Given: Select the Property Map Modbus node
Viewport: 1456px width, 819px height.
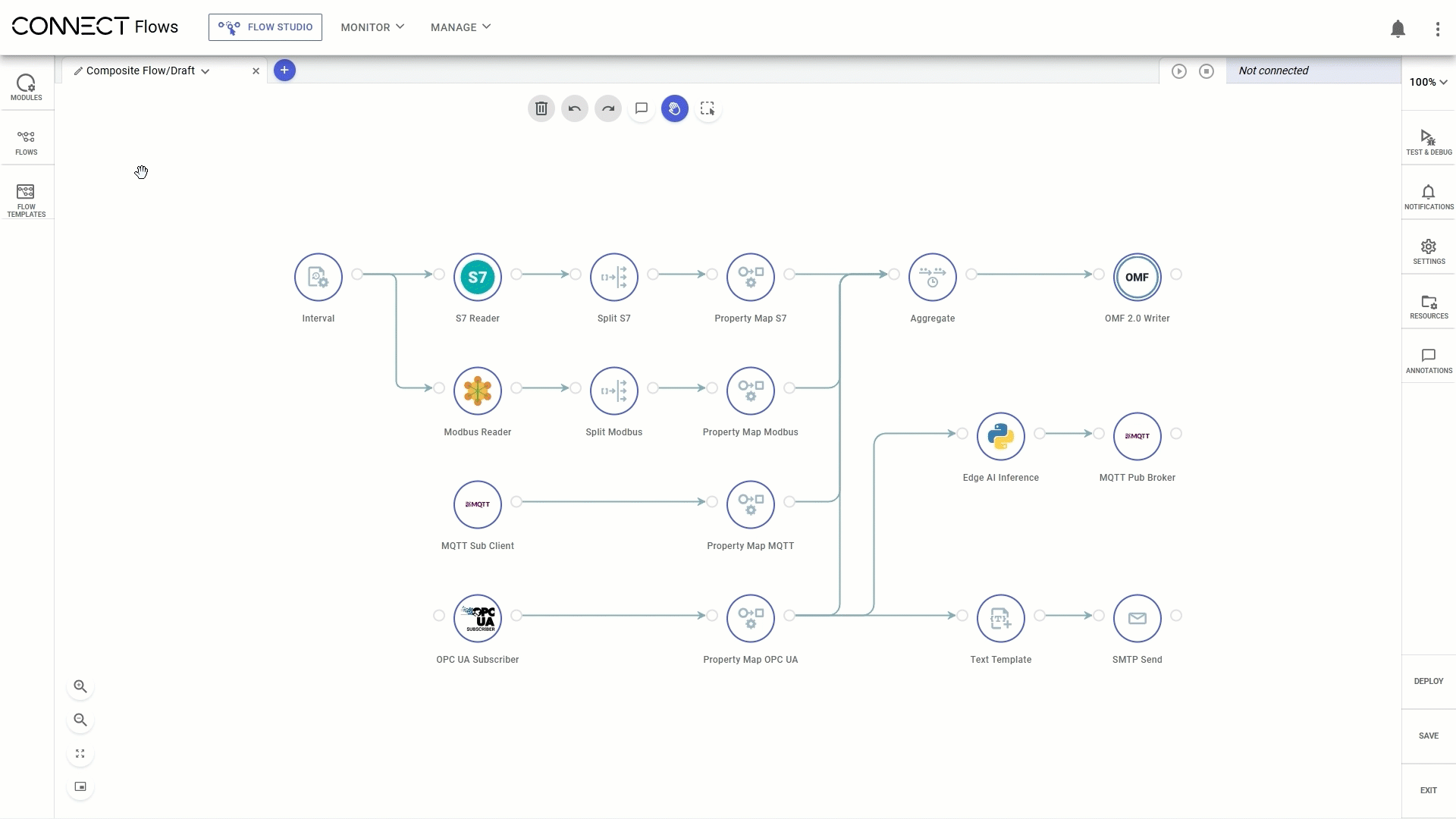Looking at the screenshot, I should (751, 391).
